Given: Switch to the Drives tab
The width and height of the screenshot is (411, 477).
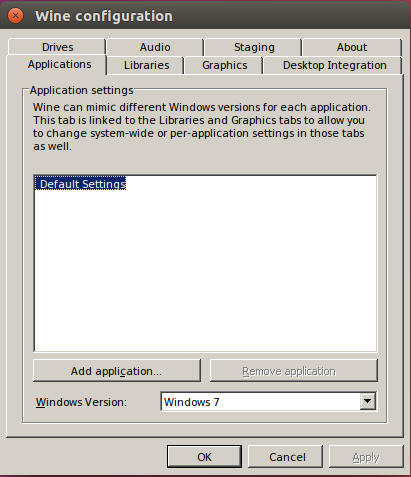Looking at the screenshot, I should pyautogui.click(x=57, y=47).
